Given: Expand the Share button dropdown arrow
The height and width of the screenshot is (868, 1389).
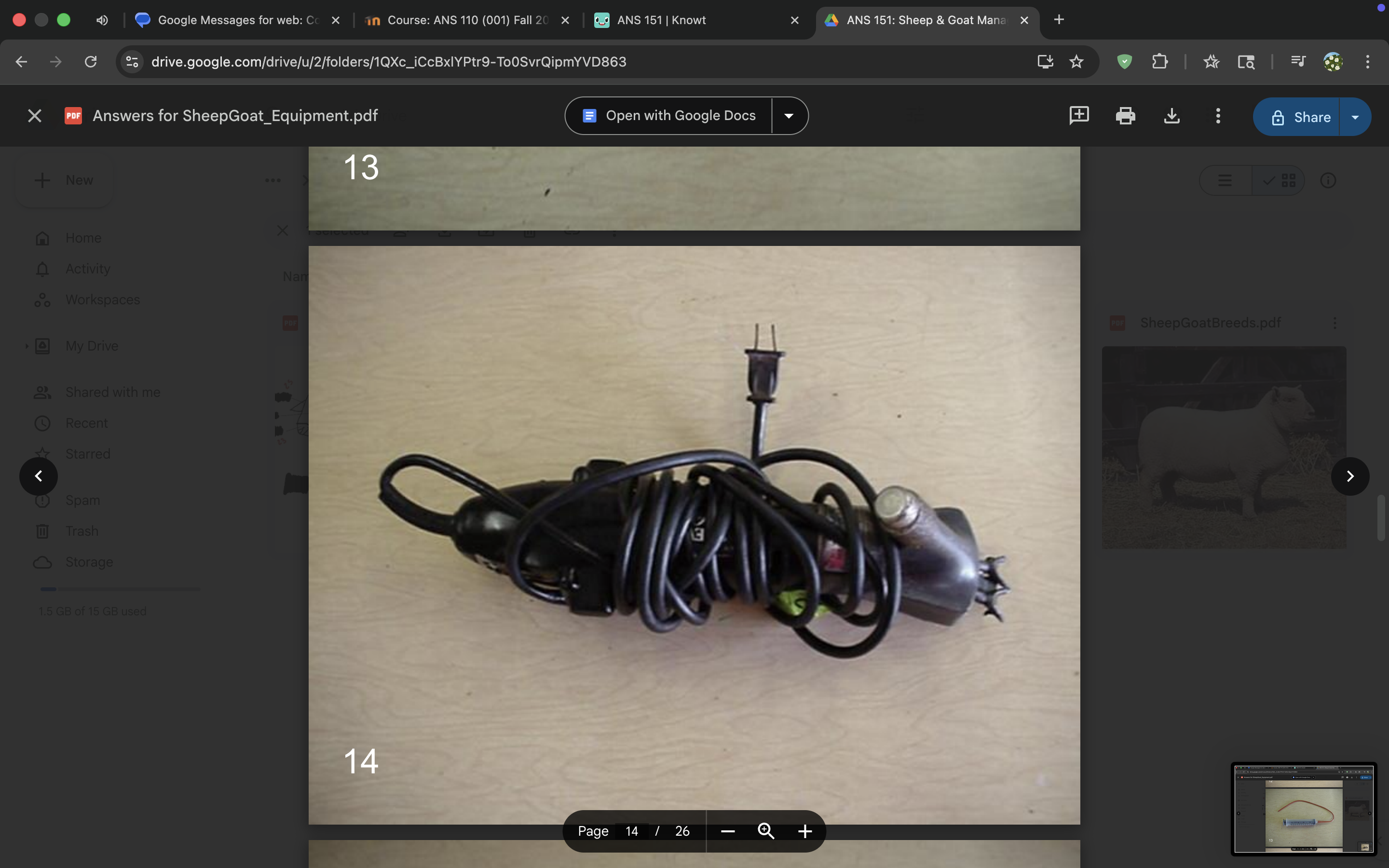Looking at the screenshot, I should tap(1355, 117).
